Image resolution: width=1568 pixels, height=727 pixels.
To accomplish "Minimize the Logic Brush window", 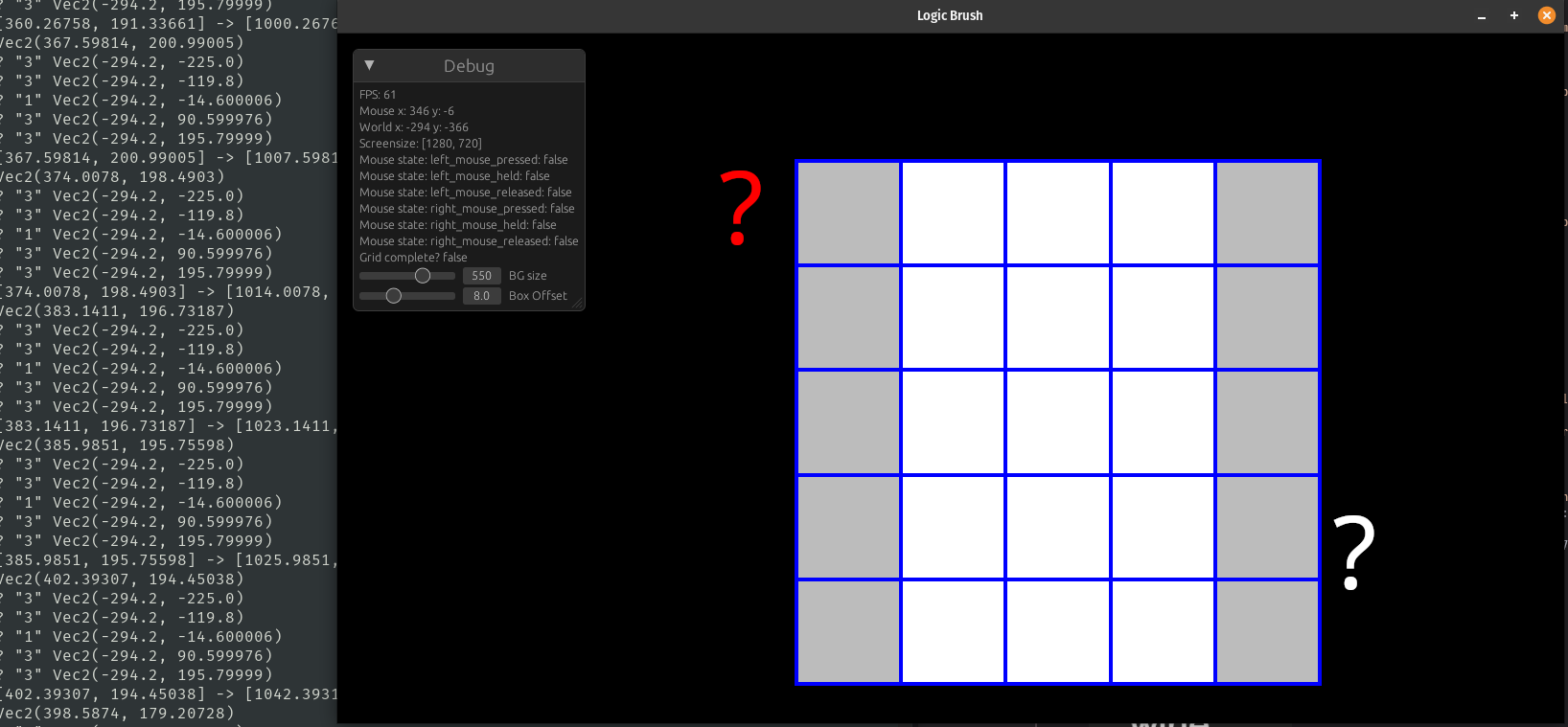I will point(1482,16).
